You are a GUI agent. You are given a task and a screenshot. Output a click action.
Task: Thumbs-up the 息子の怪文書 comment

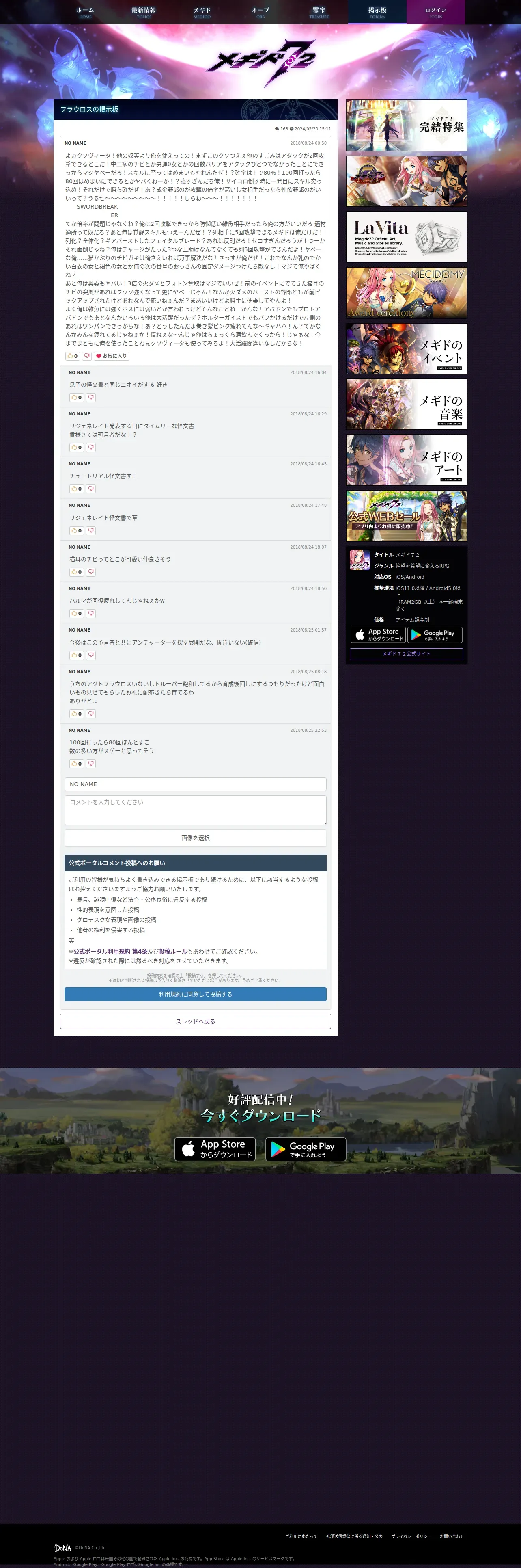pyautogui.click(x=77, y=398)
